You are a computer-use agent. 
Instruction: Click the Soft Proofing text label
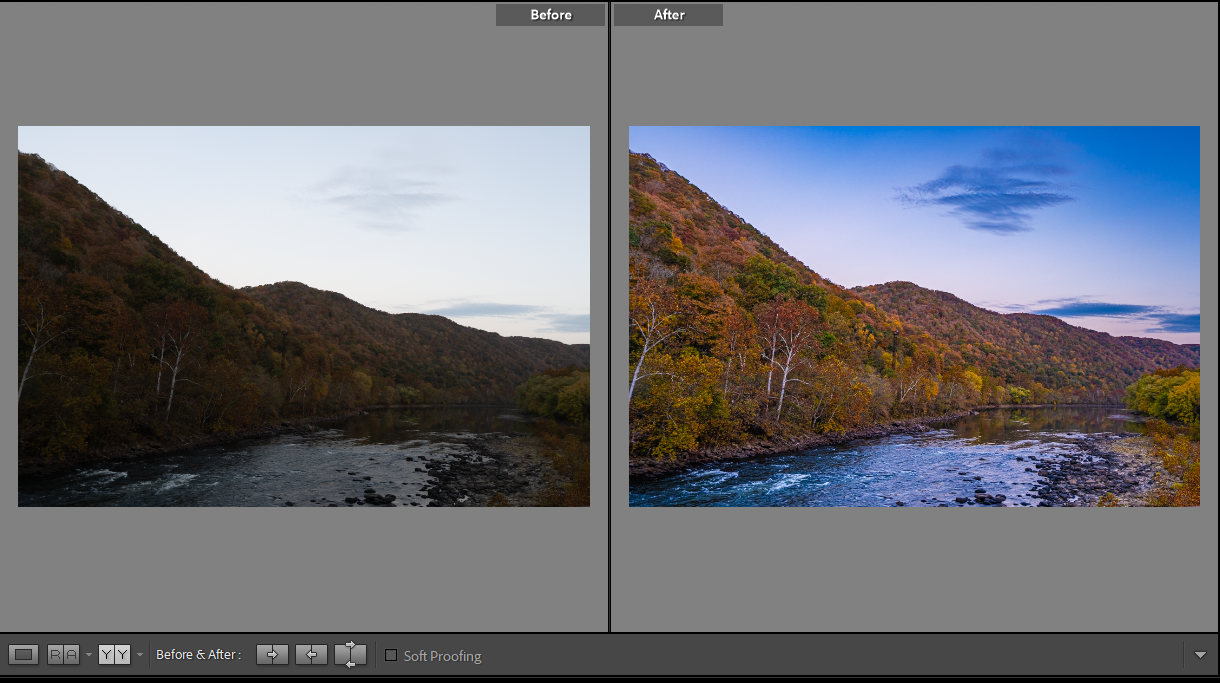coord(442,656)
